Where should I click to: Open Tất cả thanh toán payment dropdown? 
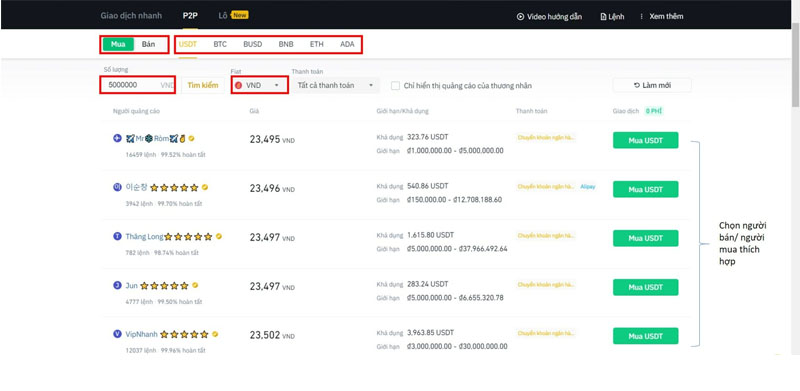point(336,85)
